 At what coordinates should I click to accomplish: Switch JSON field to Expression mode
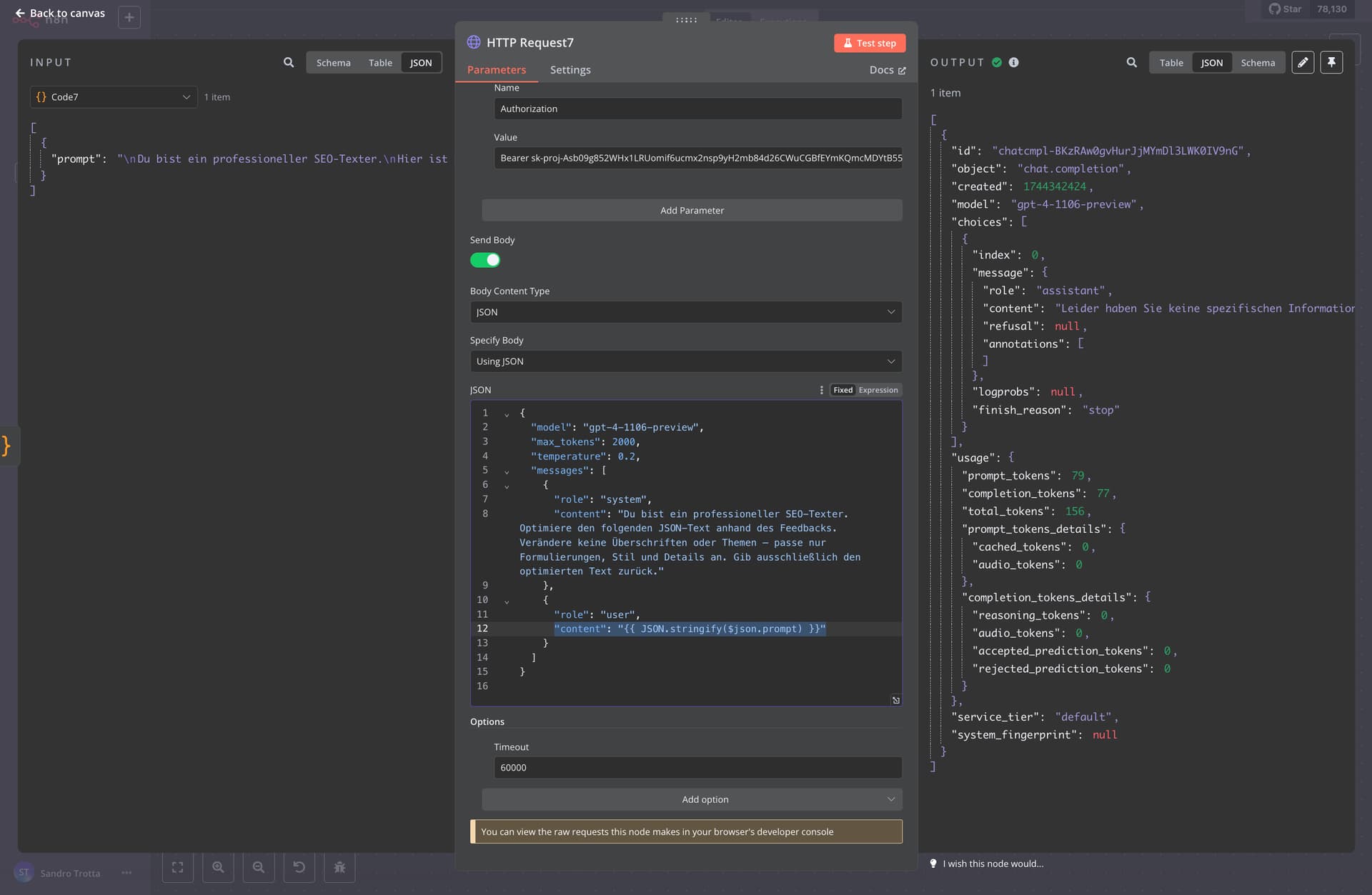click(x=878, y=390)
